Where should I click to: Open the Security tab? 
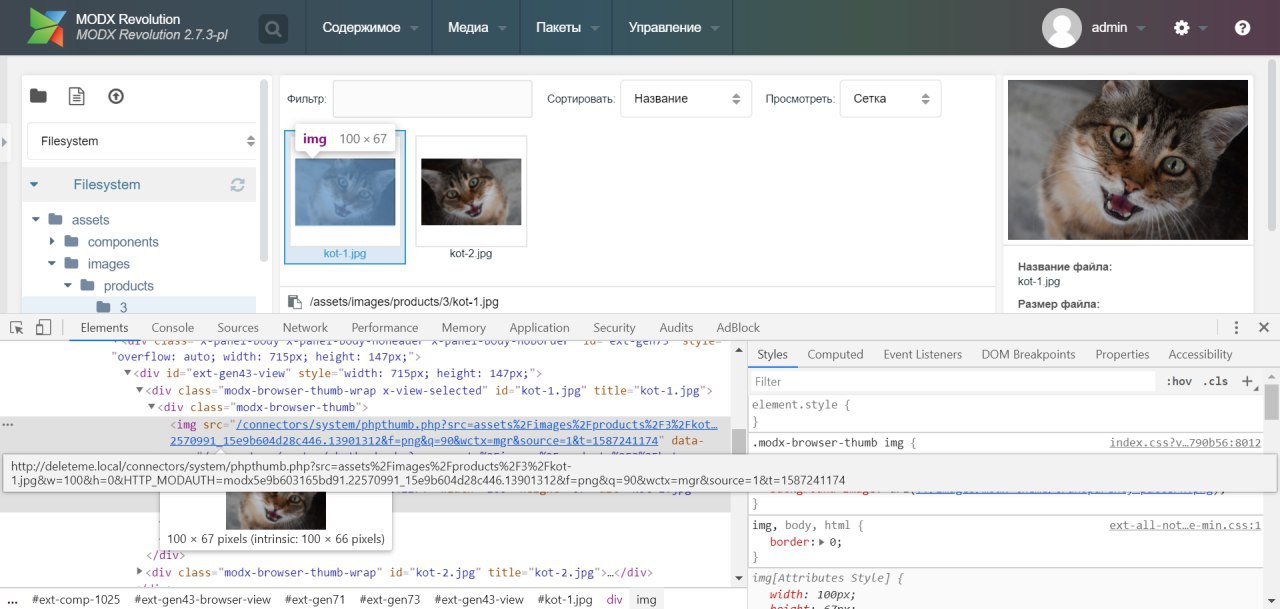tap(614, 327)
